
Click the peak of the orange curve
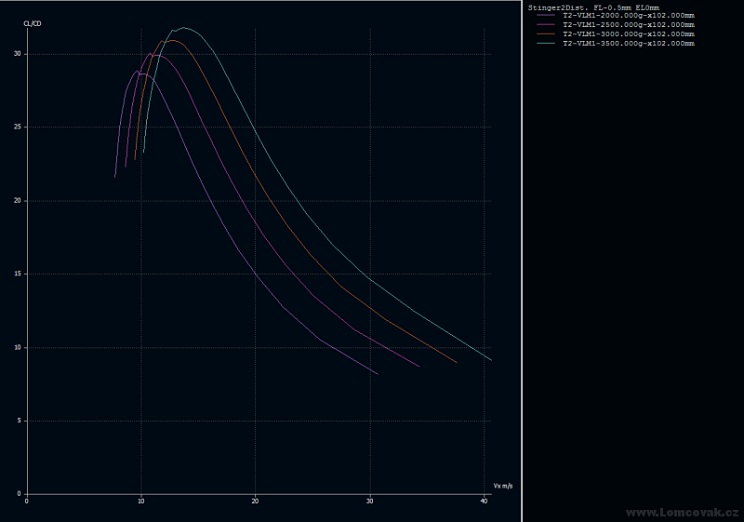[173, 41]
